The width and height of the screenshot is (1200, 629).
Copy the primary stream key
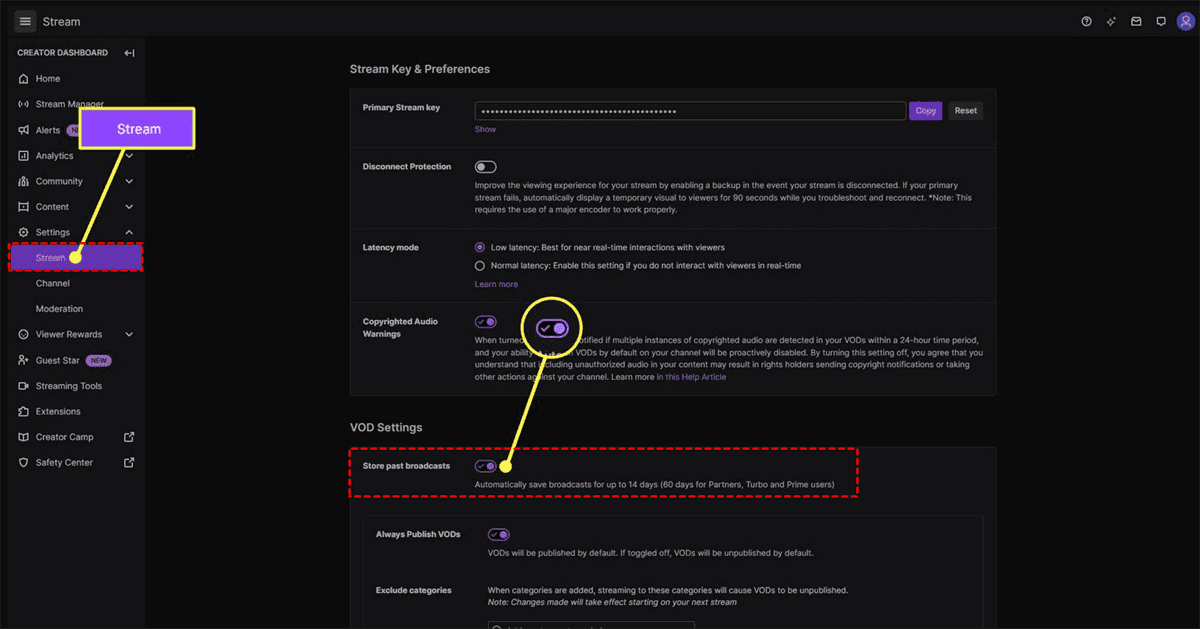926,111
